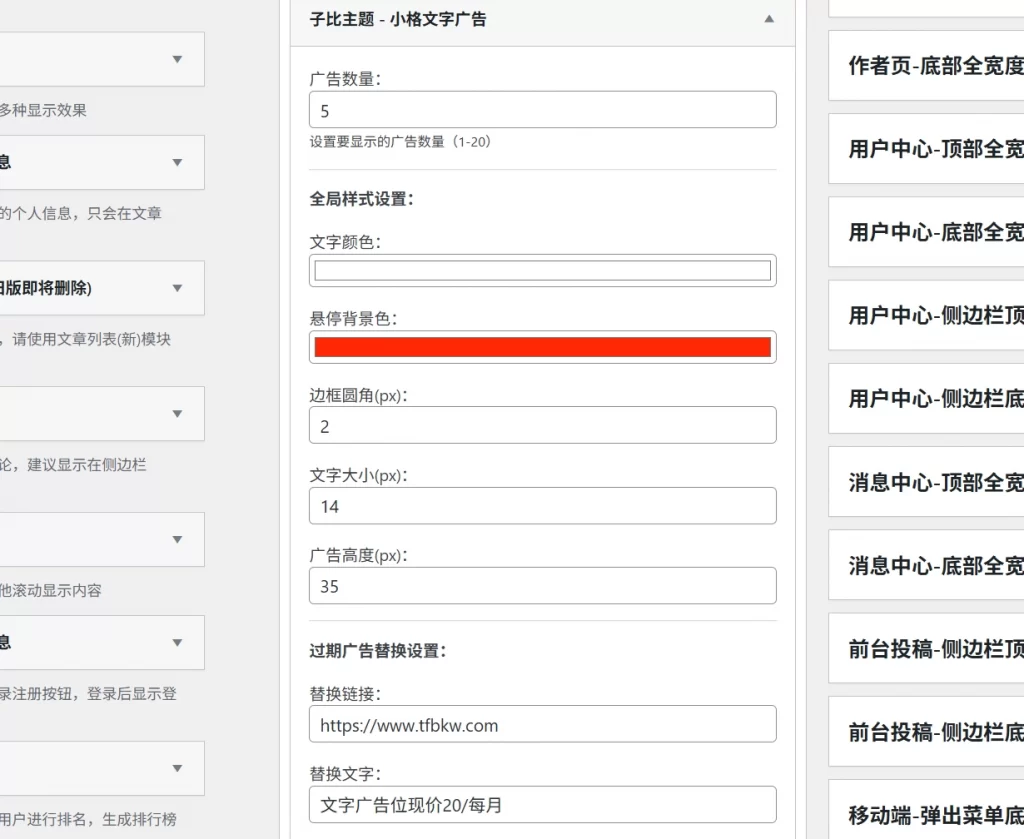Select the 广告高度 input showing 35
Viewport: 1024px width, 839px height.
(x=542, y=587)
